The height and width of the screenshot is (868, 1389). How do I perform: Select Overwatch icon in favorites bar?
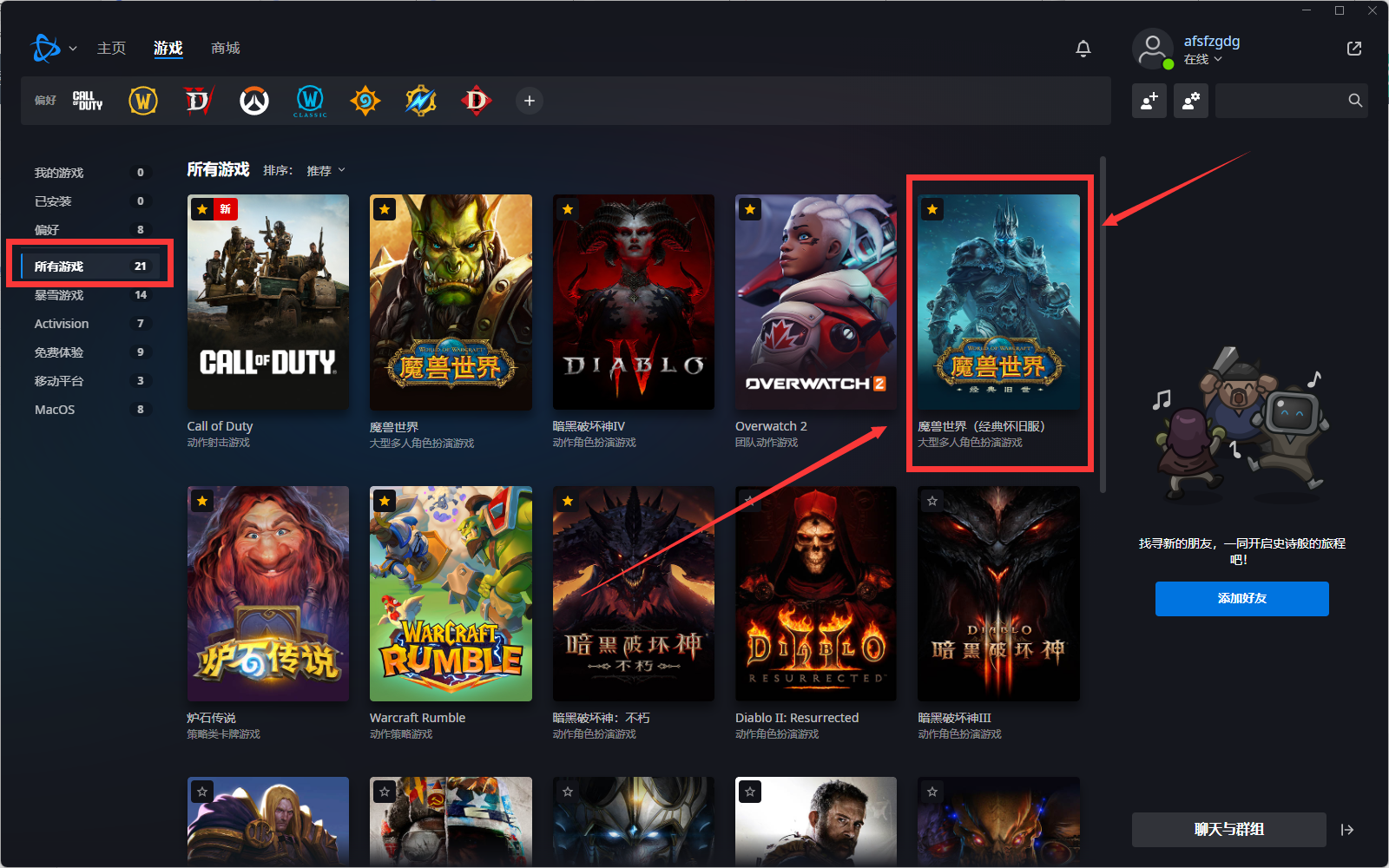(254, 101)
